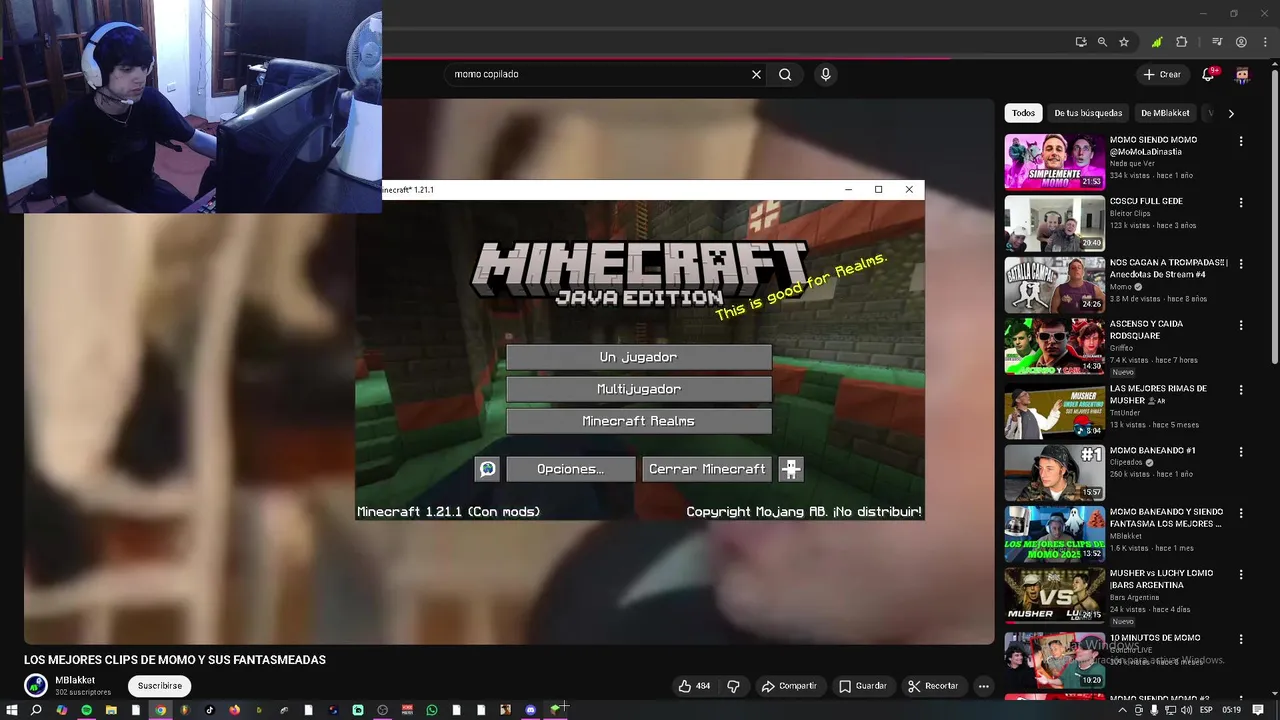Open Windows taskbar search
1280x720 pixels.
click(36, 710)
